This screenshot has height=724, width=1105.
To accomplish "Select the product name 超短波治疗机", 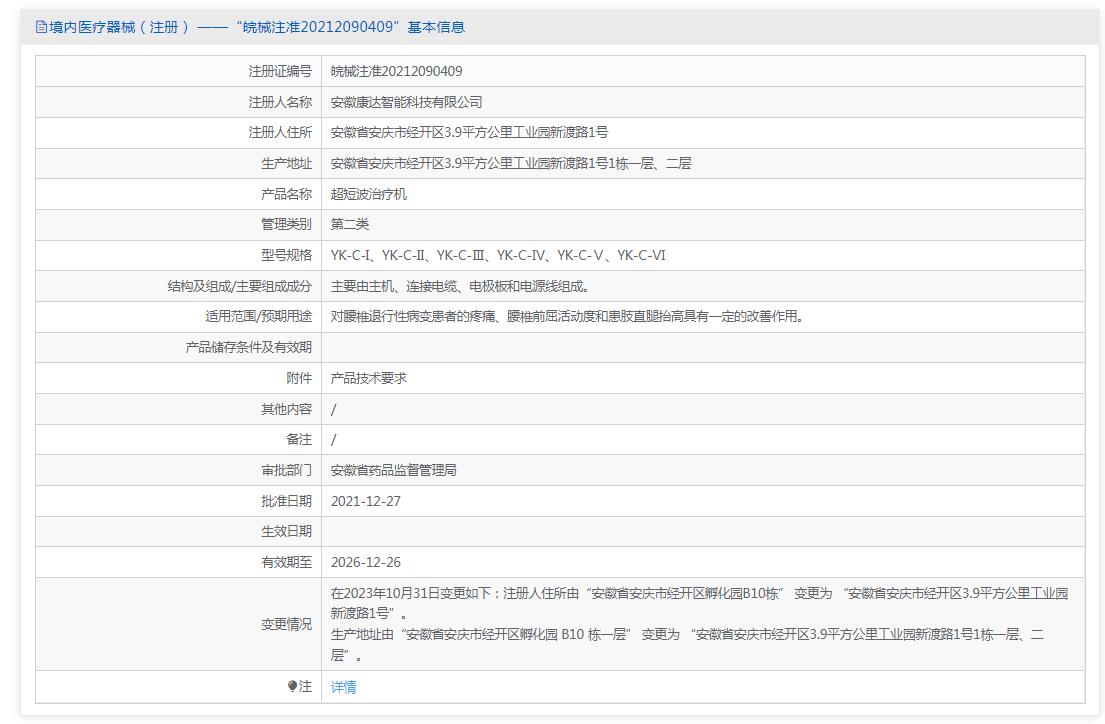I will coord(369,194).
